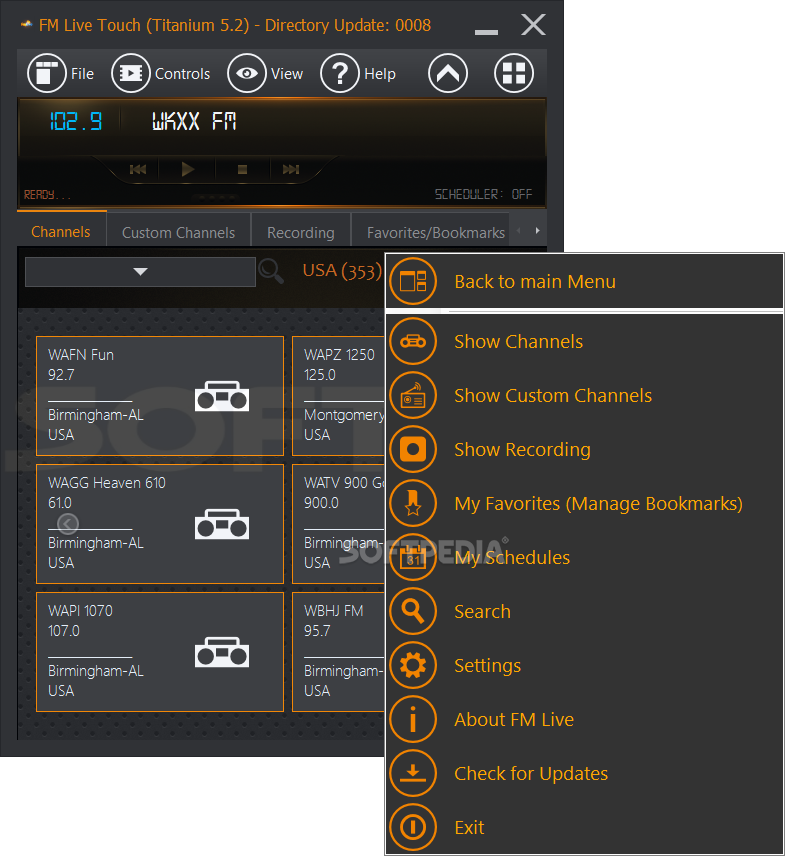Click the Settings gear icon

(413, 665)
